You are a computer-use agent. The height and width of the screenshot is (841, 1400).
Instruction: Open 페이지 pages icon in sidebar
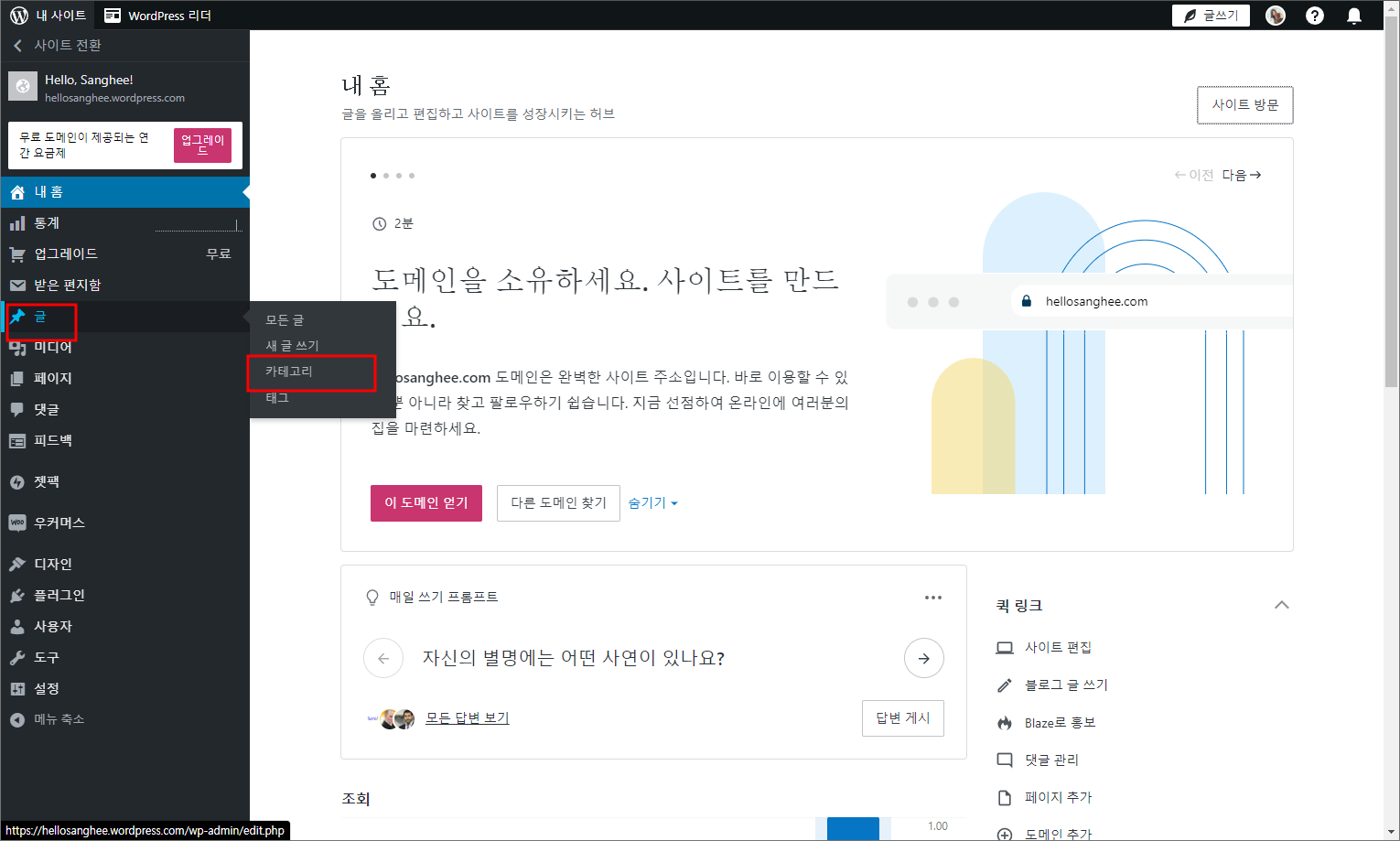17,379
